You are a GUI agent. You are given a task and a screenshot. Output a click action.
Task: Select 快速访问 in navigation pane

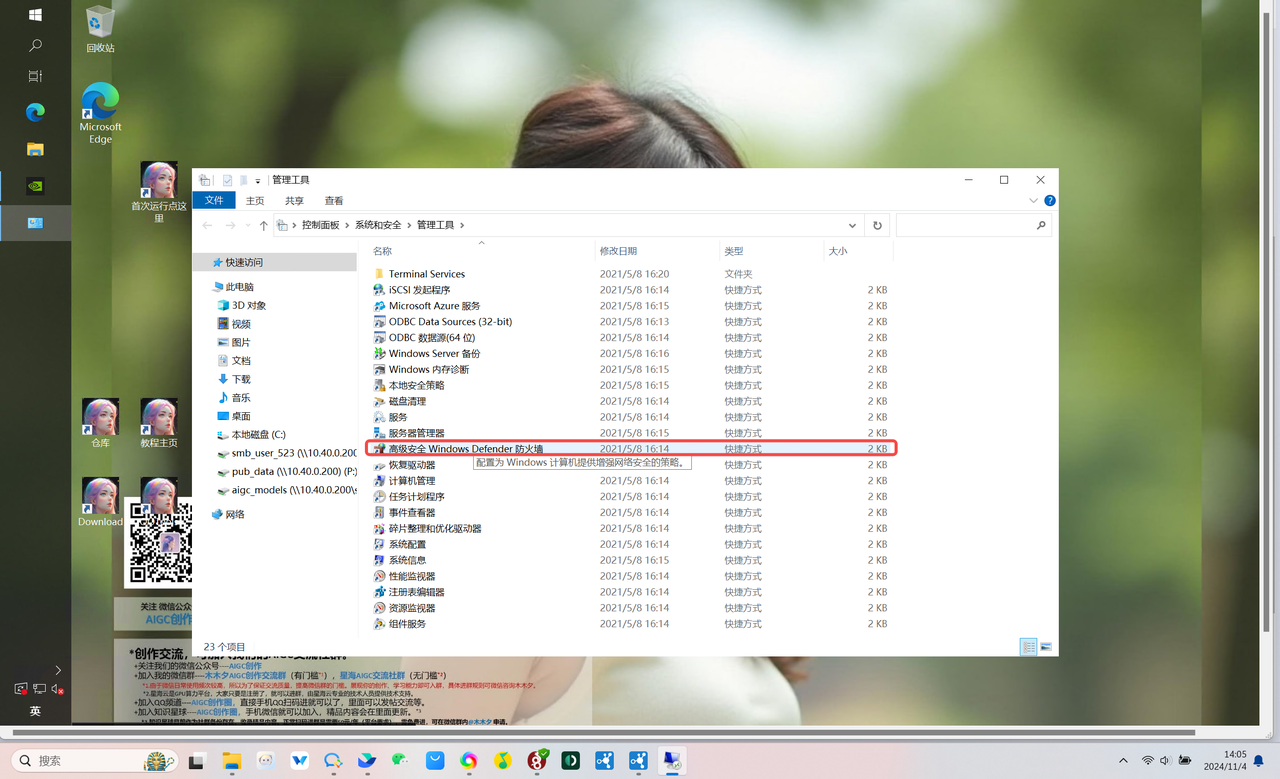point(243,263)
